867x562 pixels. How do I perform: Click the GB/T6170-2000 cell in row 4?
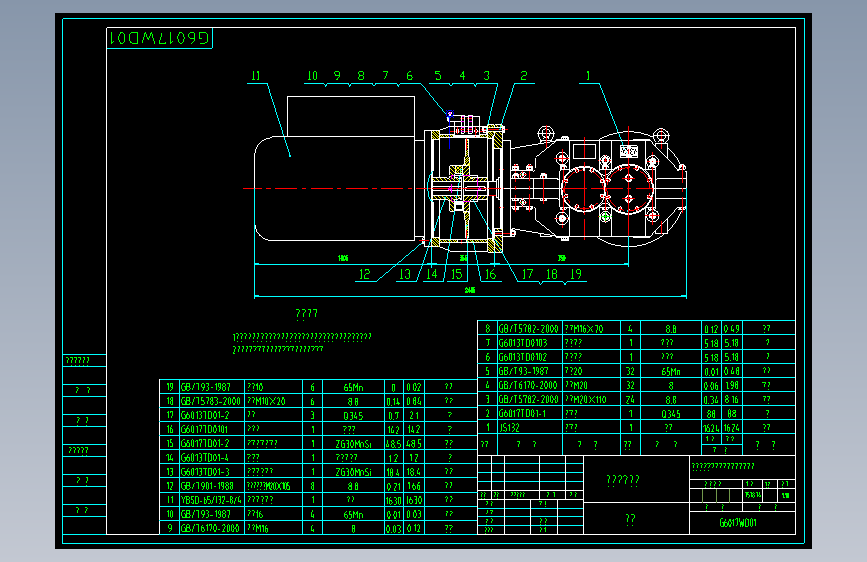(528, 385)
